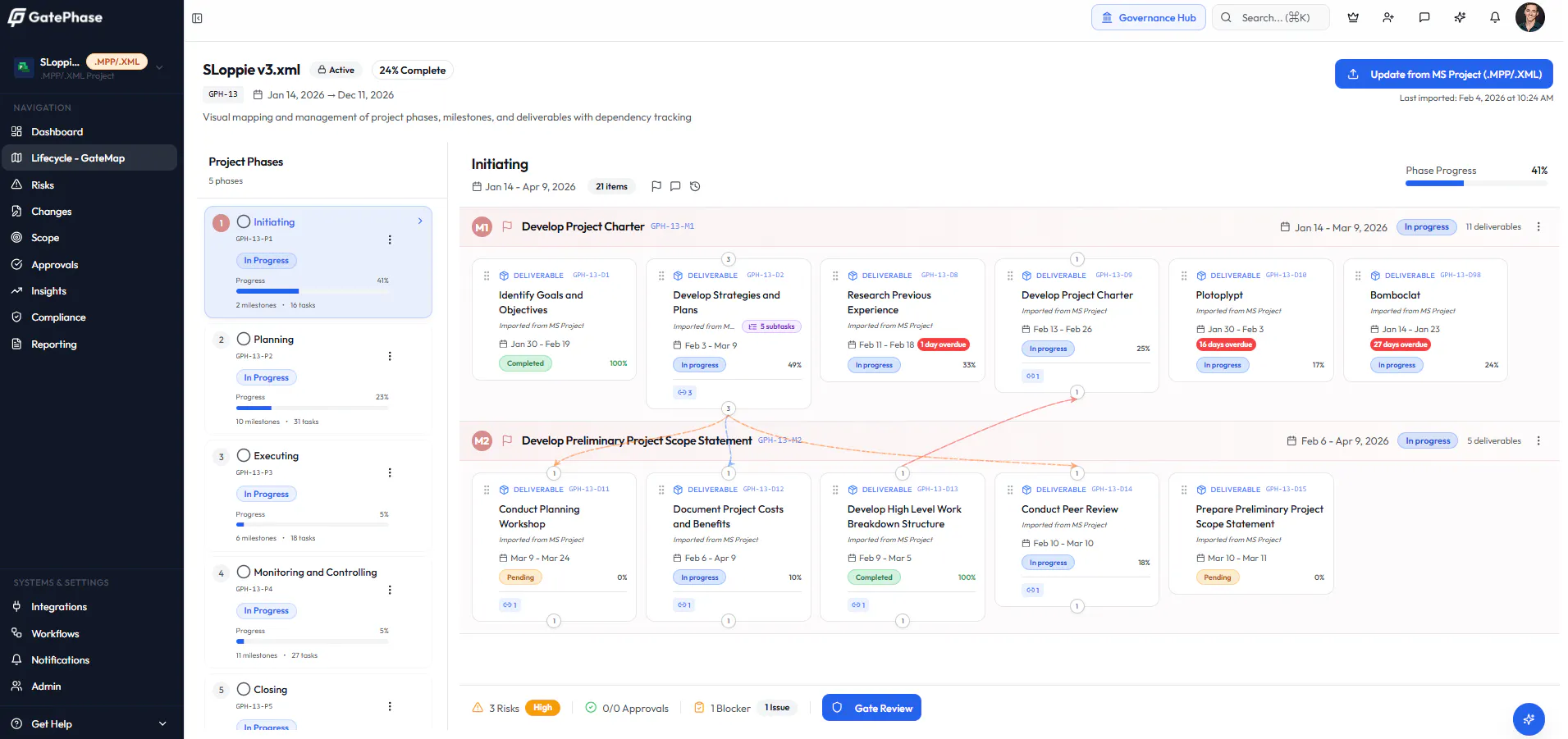
Task: Click the progress bar on Initiating phase card
Action: pos(313,291)
